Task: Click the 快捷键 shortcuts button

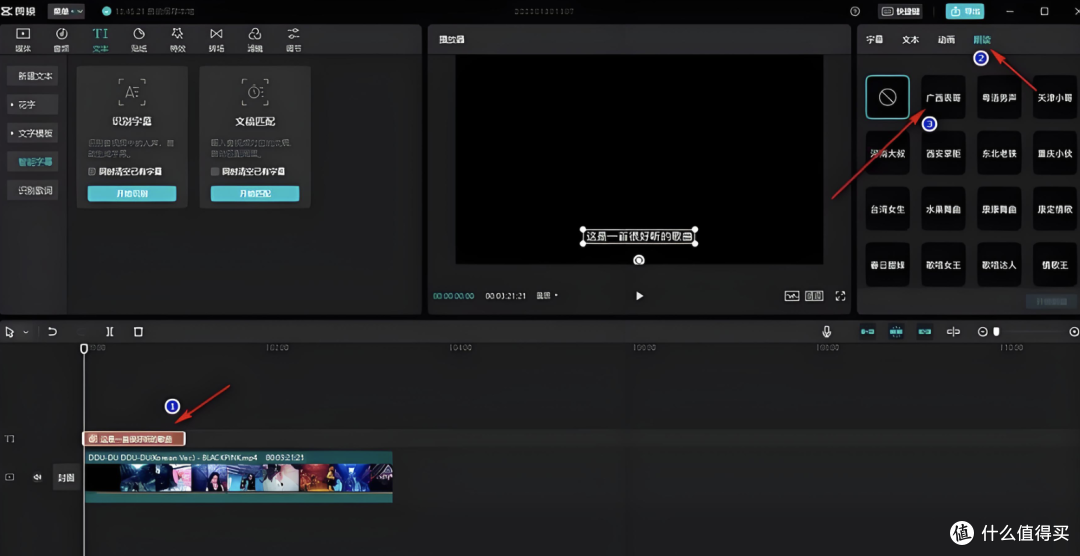Action: pos(900,11)
